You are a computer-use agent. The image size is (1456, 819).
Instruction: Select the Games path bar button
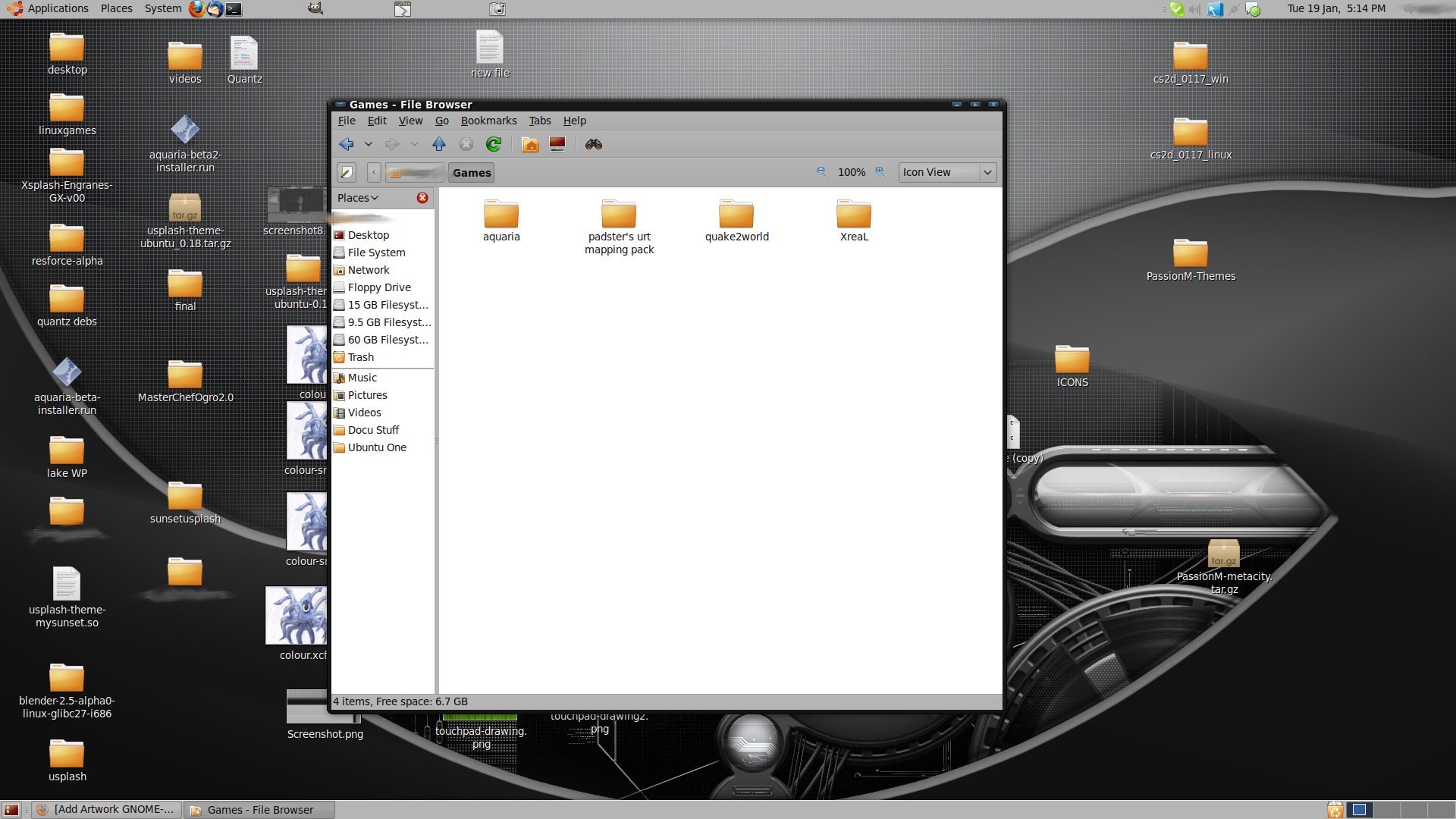(x=472, y=173)
